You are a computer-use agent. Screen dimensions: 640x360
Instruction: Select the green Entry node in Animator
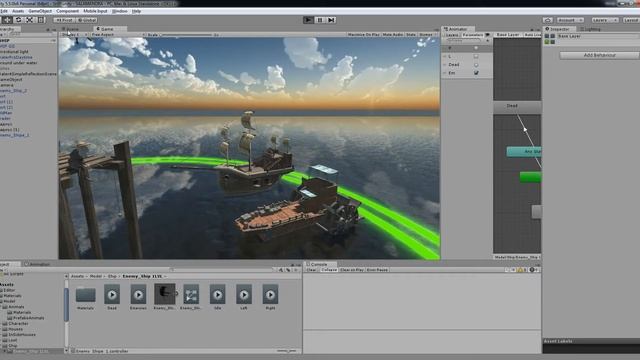[x=531, y=177]
